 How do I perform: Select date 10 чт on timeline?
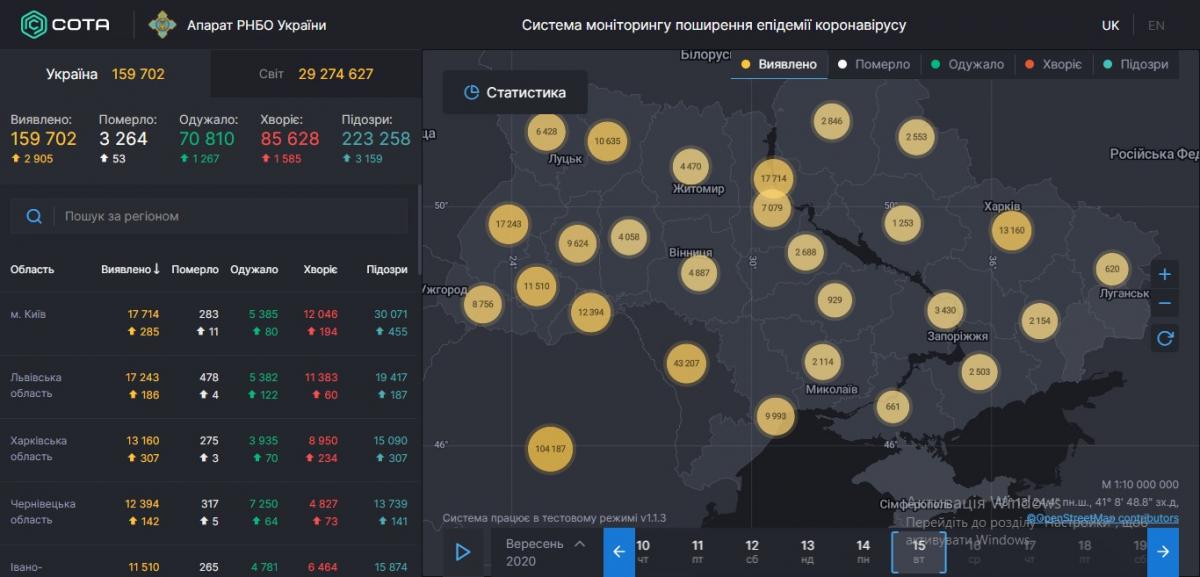click(x=643, y=552)
